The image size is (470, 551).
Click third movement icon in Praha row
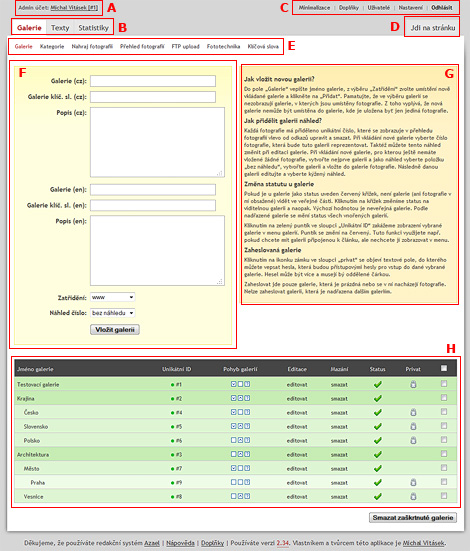247,482
